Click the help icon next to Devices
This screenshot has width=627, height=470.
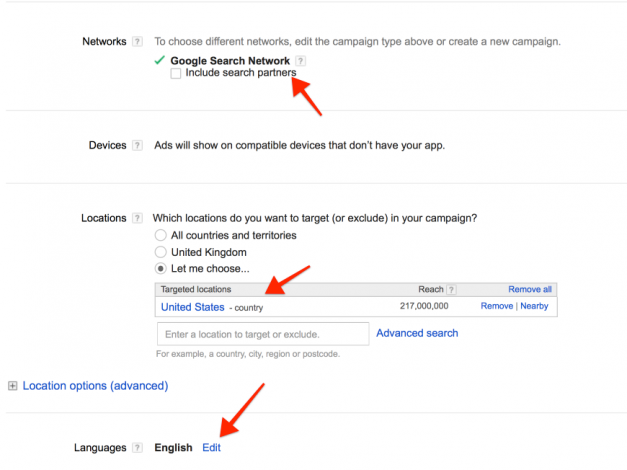point(137,145)
